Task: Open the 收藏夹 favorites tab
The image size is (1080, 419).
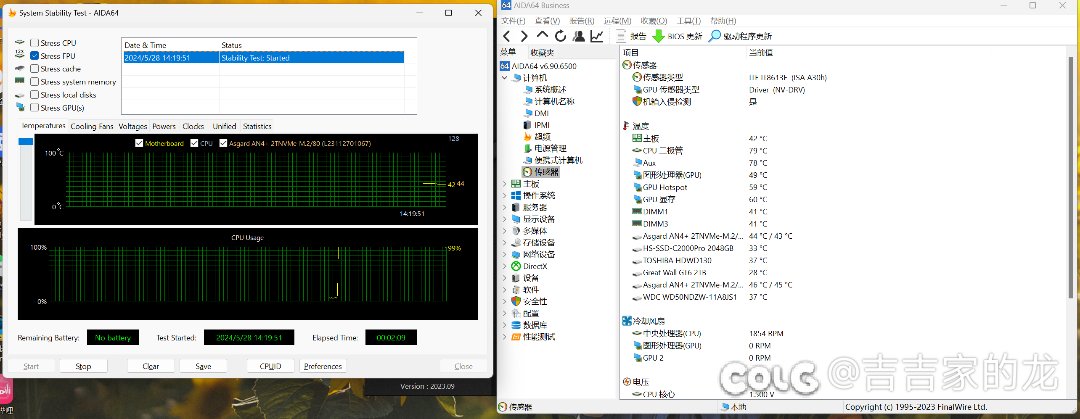Action: [542, 53]
